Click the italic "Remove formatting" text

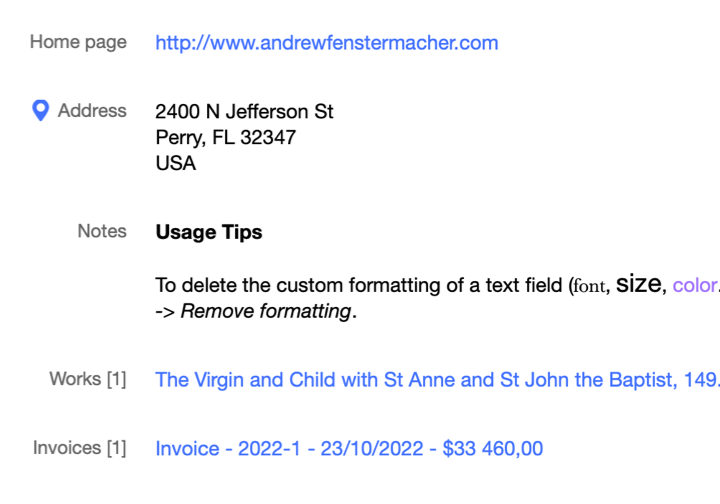tap(265, 311)
